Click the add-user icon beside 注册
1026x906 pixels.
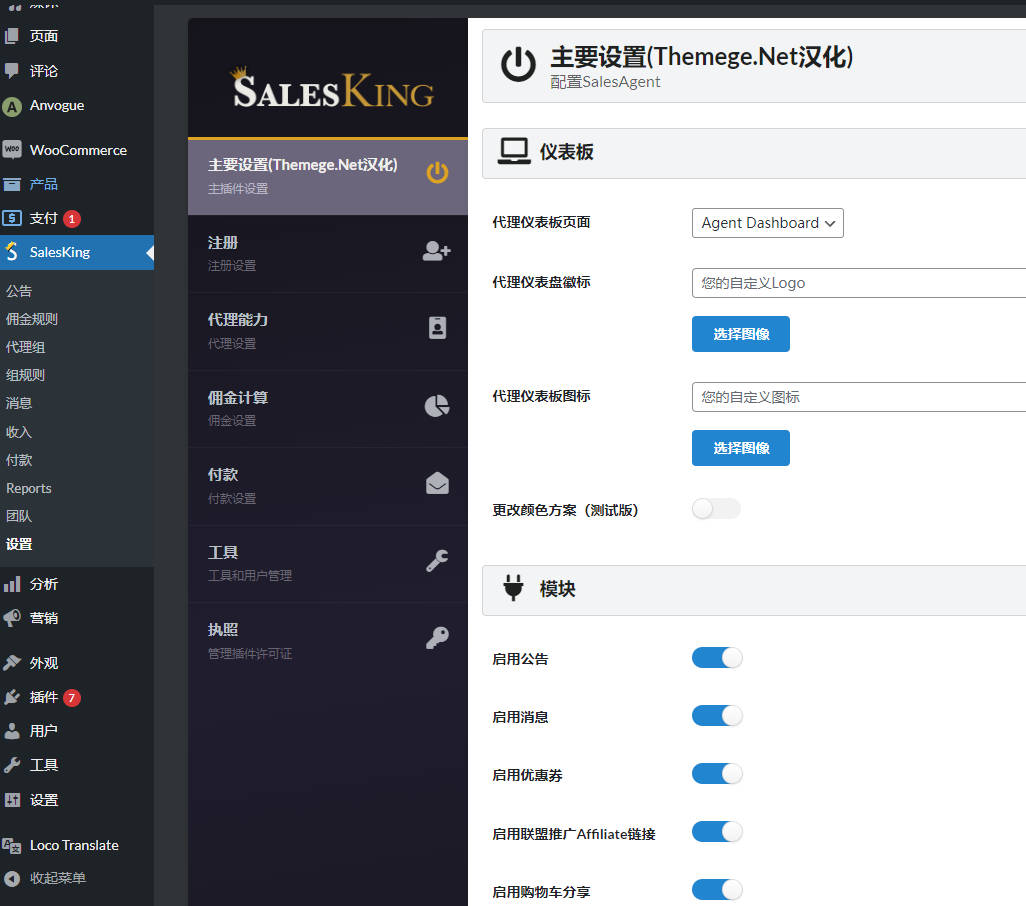pos(436,251)
